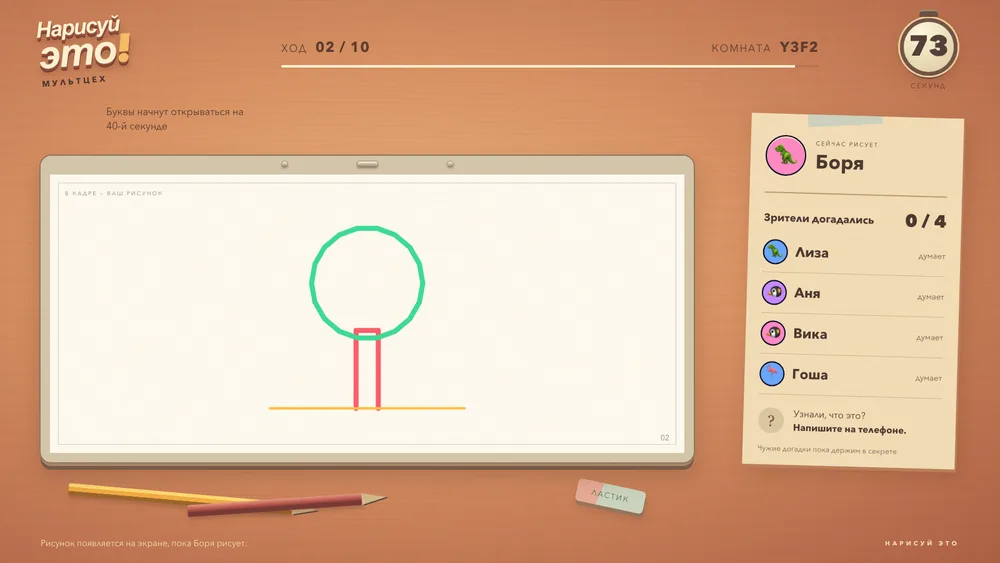Click the Напишите на телефоне text
This screenshot has width=1000, height=563.
[x=849, y=430]
